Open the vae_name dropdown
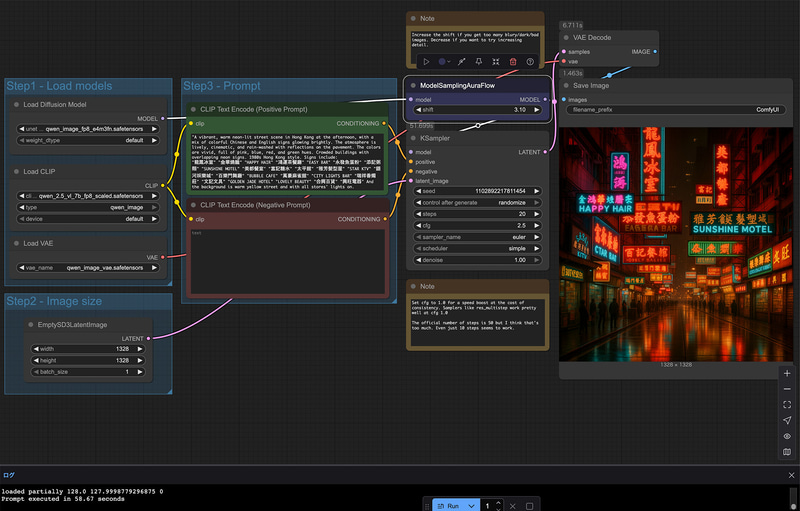Image resolution: width=800 pixels, height=511 pixels. [88, 268]
